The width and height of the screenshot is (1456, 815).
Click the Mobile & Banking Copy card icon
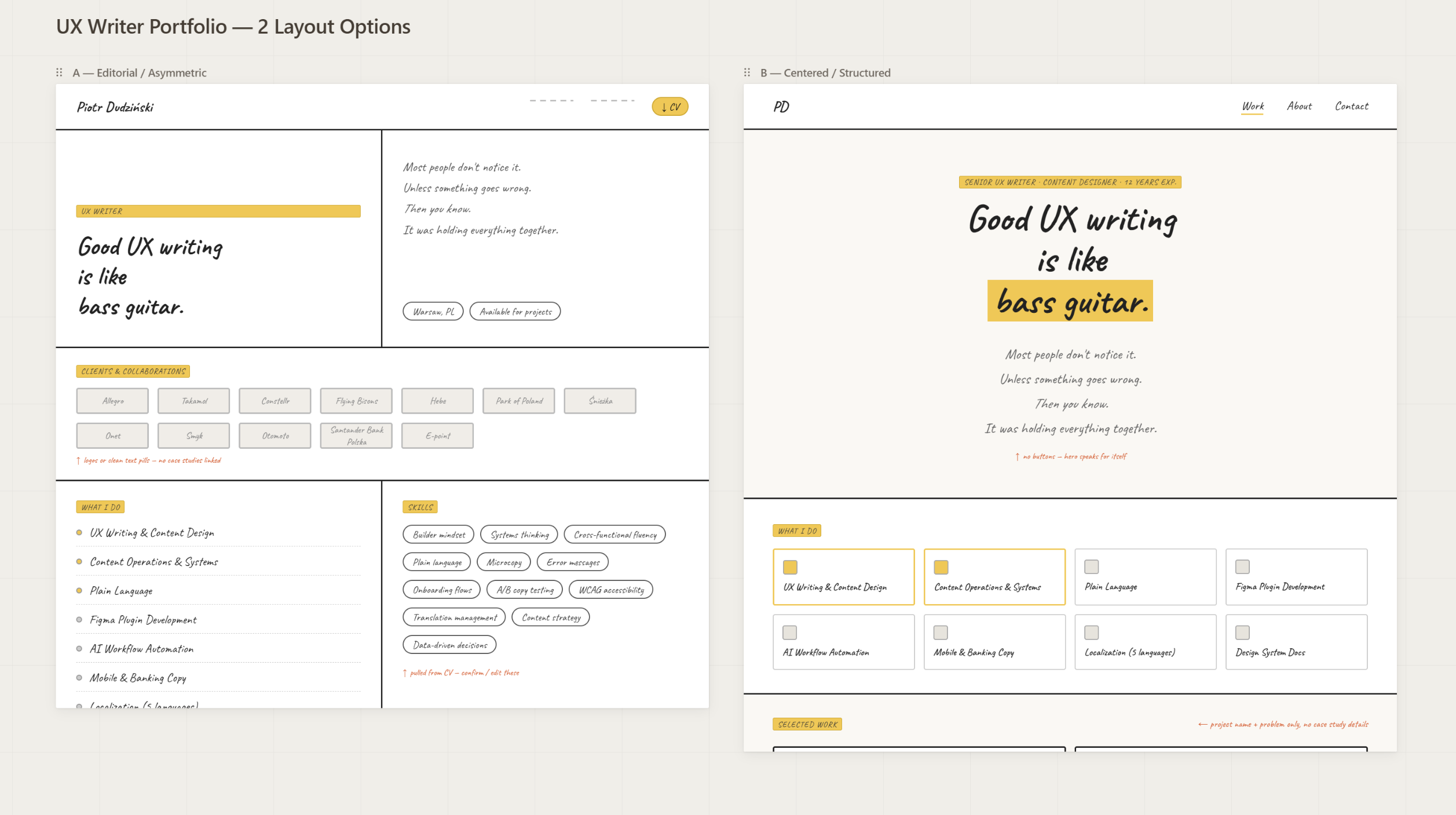[941, 632]
